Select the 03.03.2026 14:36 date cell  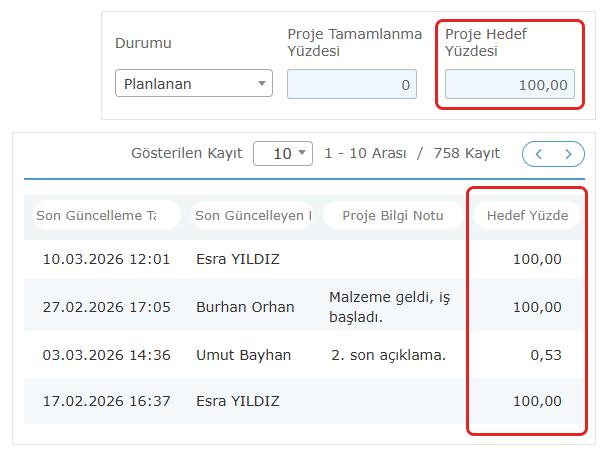[x=106, y=355]
